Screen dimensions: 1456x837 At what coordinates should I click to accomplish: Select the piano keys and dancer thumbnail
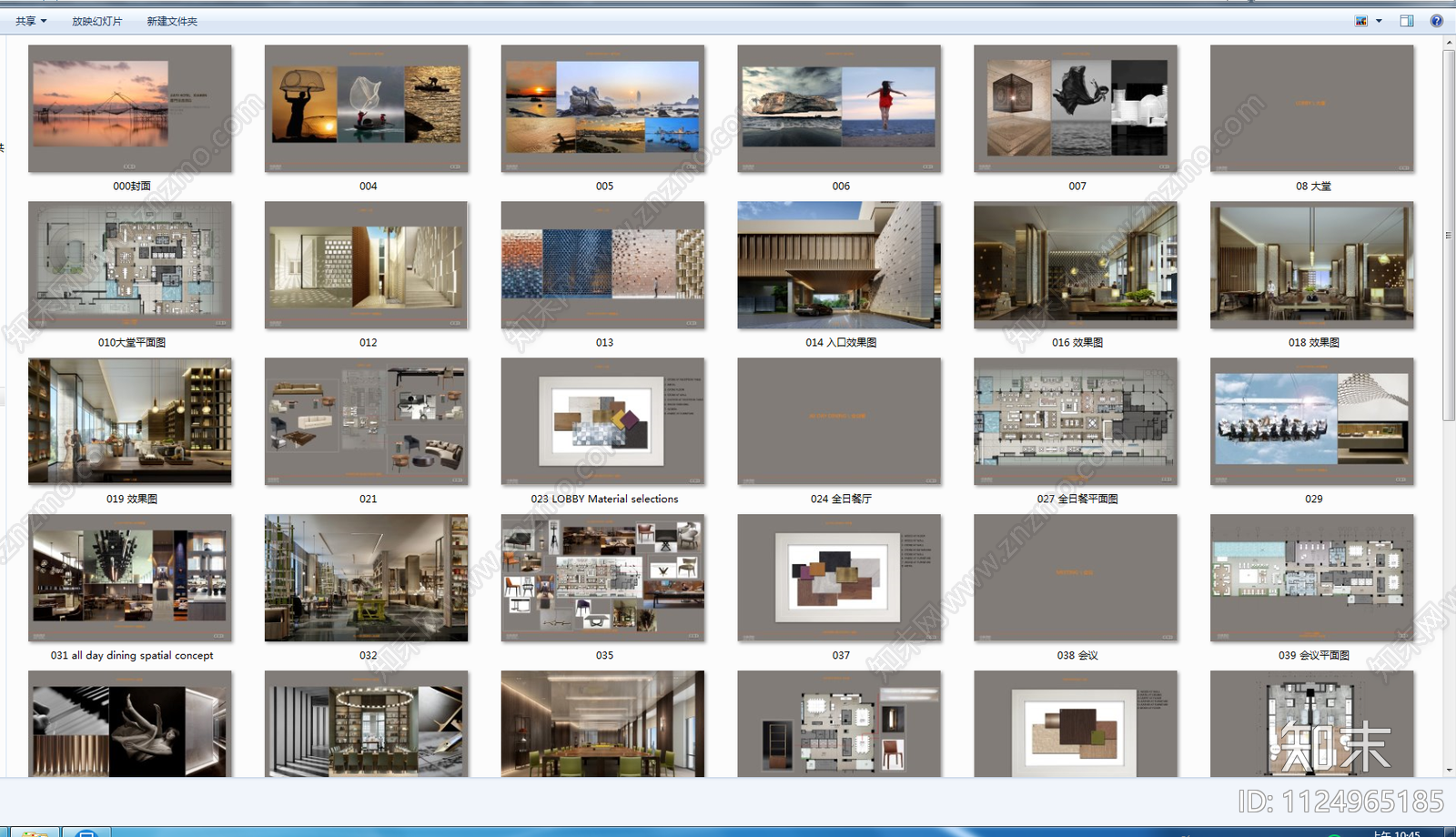(x=130, y=724)
